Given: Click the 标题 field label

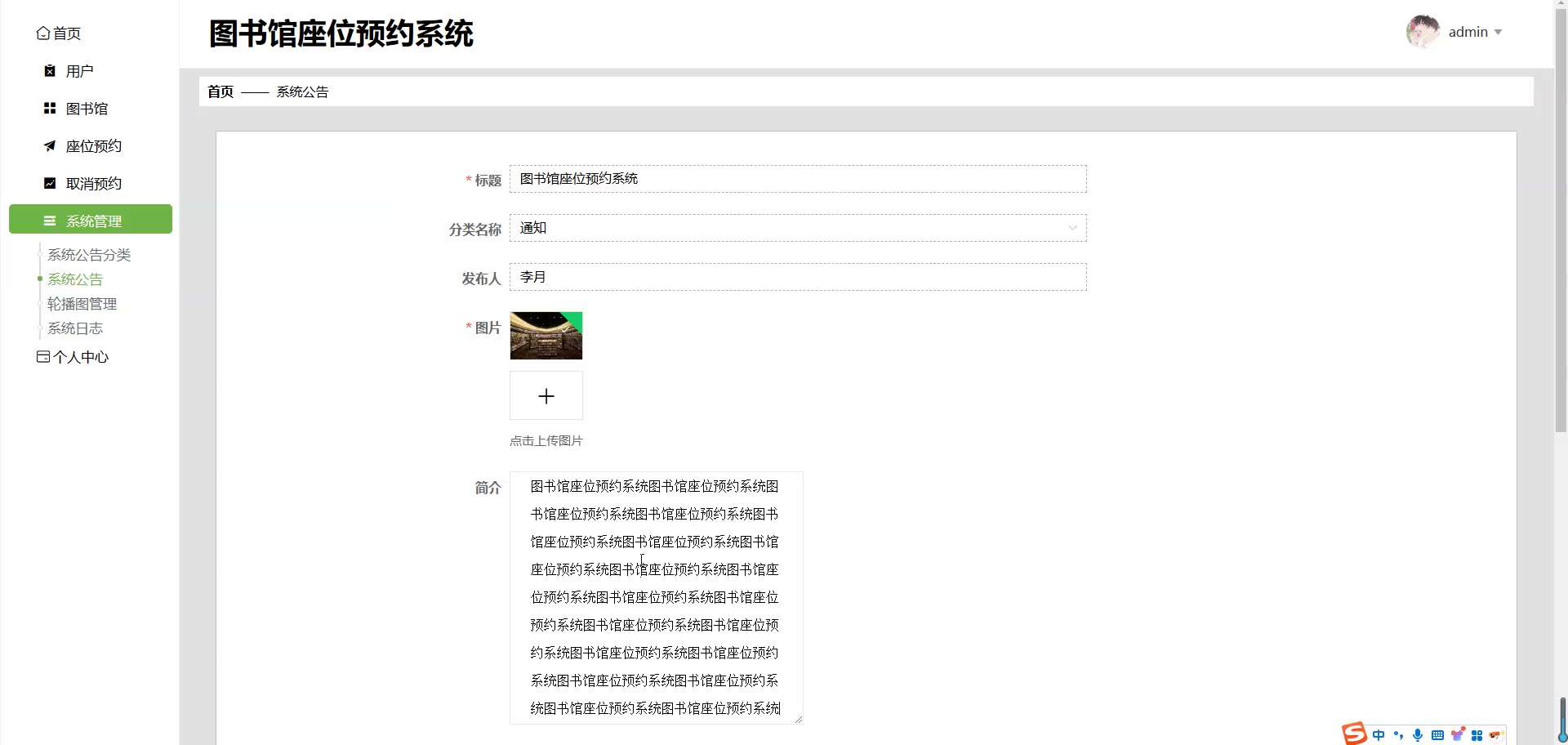Looking at the screenshot, I should tap(488, 181).
